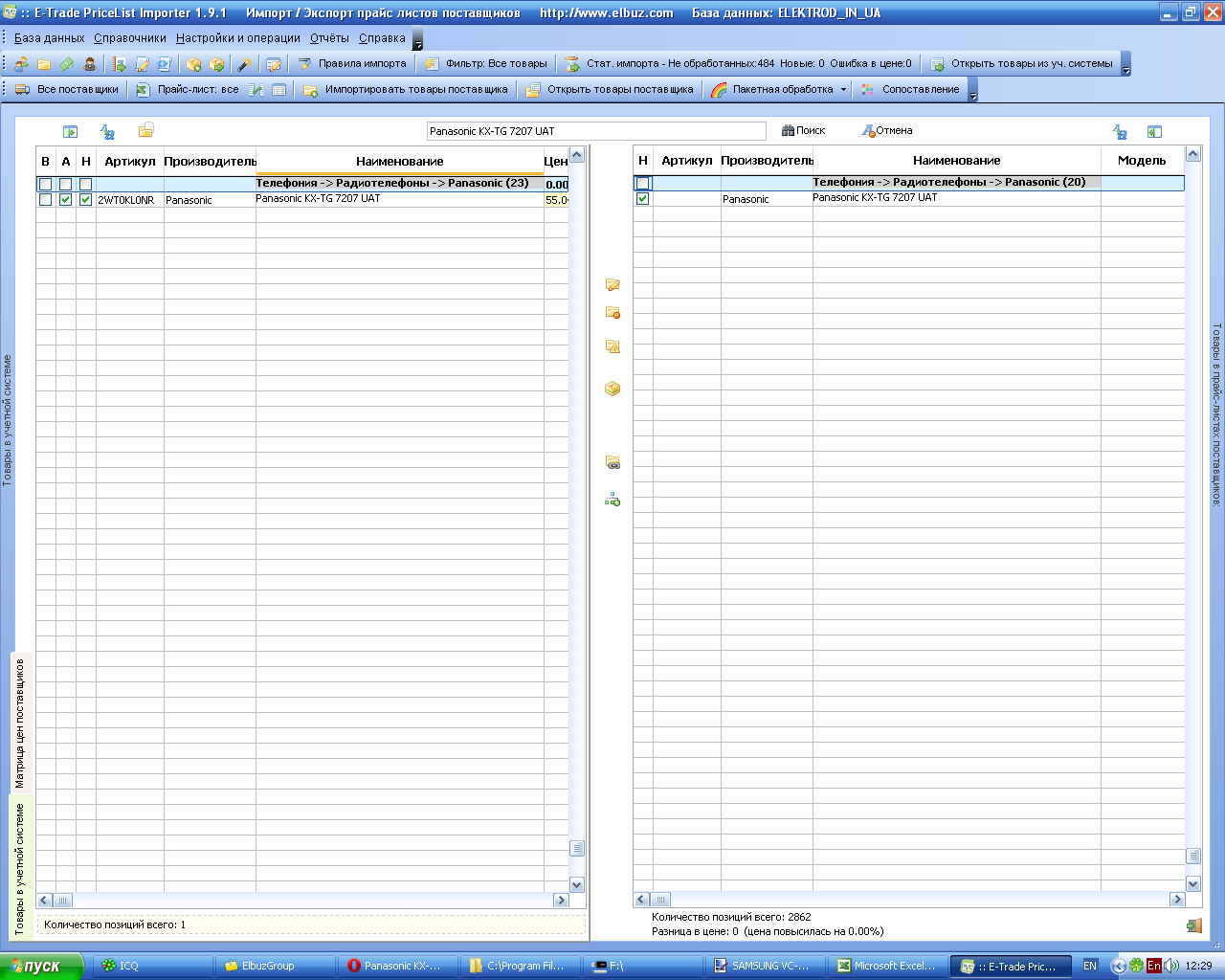Click the sort A-Z icon above left table
The image size is (1225, 980).
click(107, 131)
